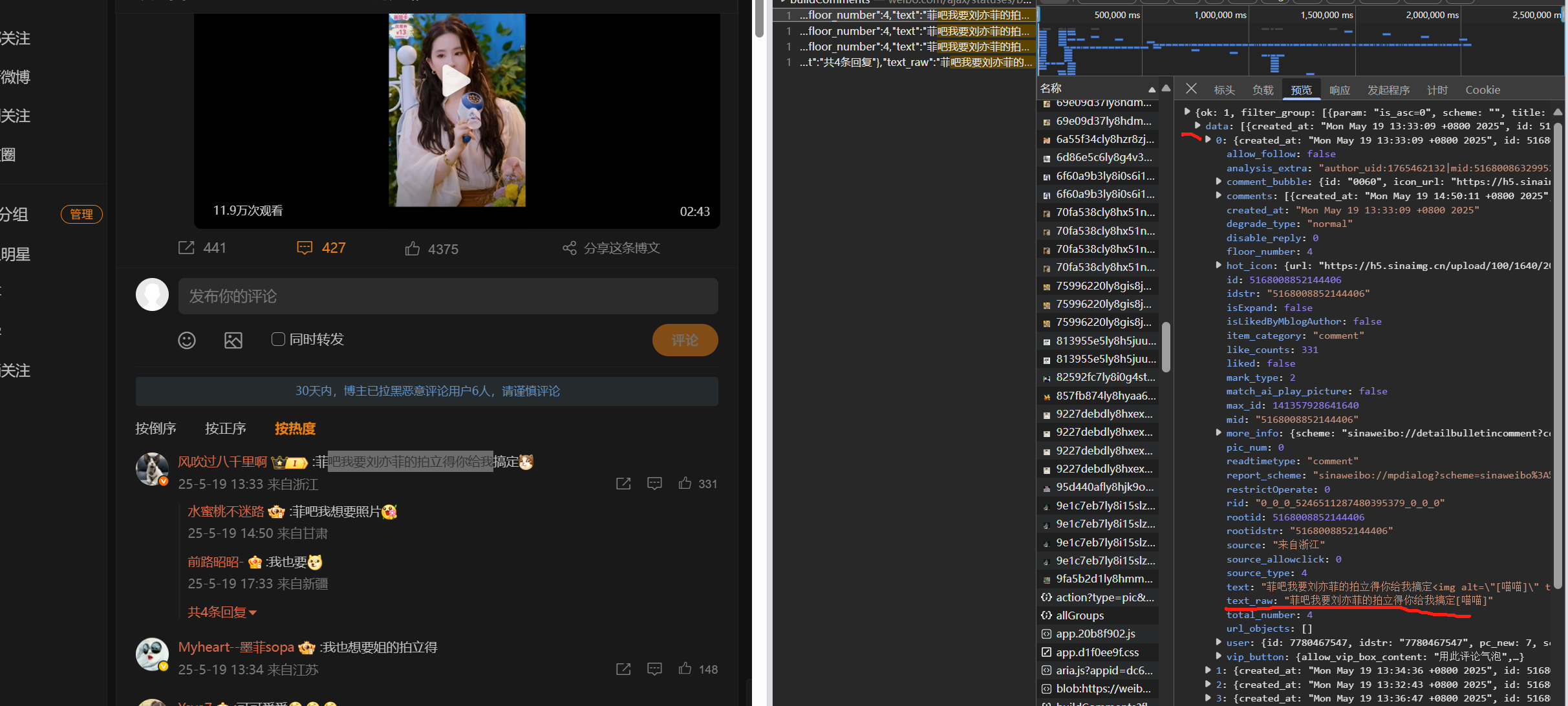Click the repost icon showing 441

pyautogui.click(x=187, y=248)
